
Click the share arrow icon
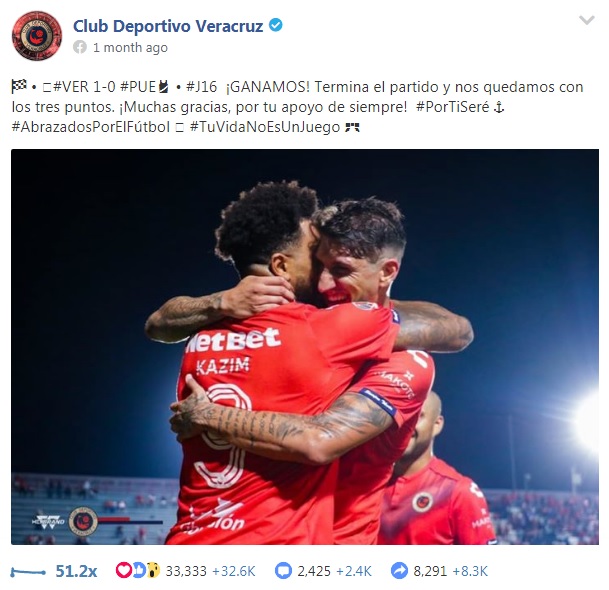click(400, 571)
